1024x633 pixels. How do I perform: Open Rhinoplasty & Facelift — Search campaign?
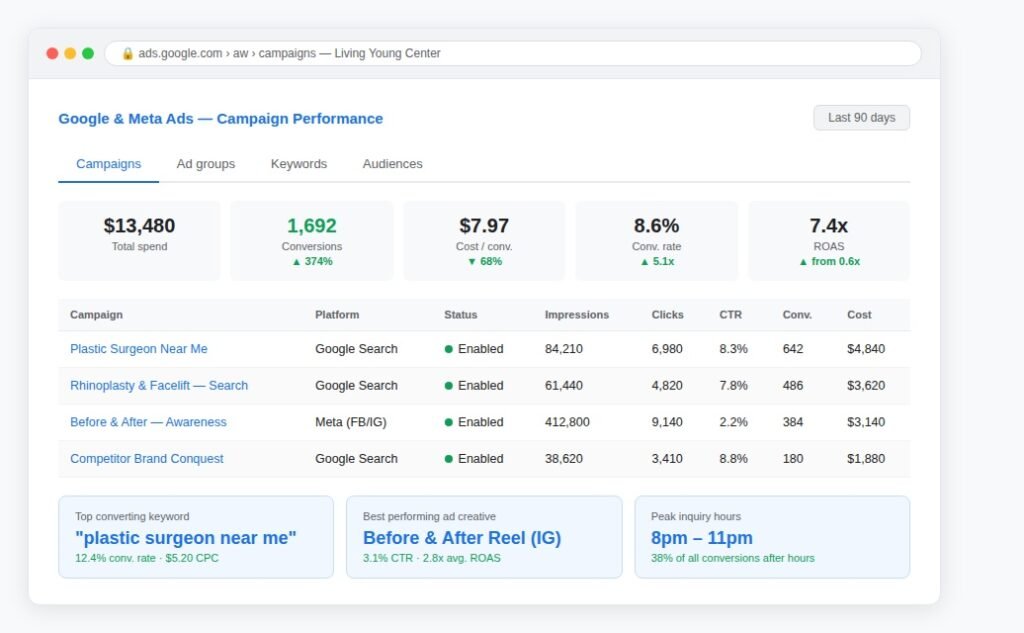click(159, 385)
